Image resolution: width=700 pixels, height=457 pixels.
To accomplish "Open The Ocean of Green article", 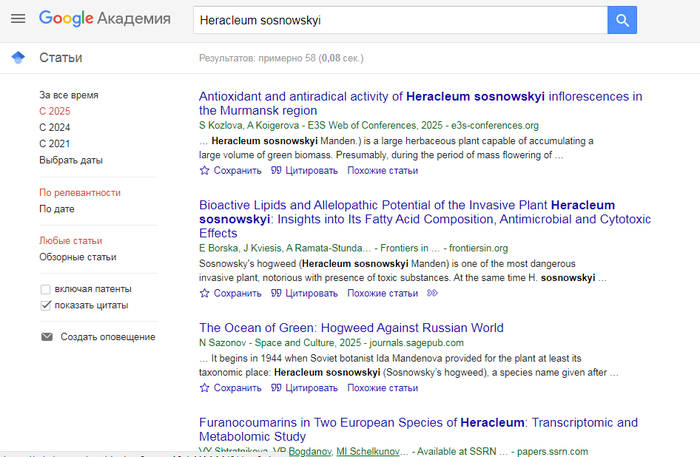I will [x=351, y=328].
